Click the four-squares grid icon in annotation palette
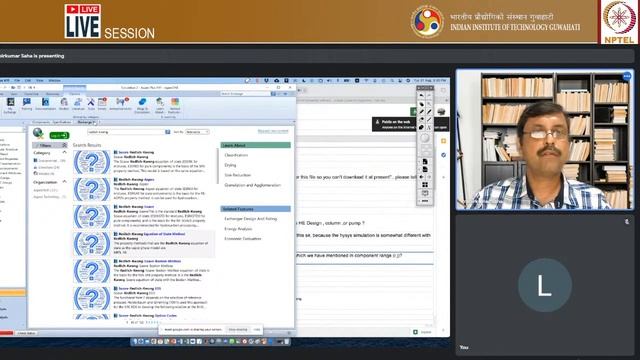 pyautogui.click(x=425, y=185)
